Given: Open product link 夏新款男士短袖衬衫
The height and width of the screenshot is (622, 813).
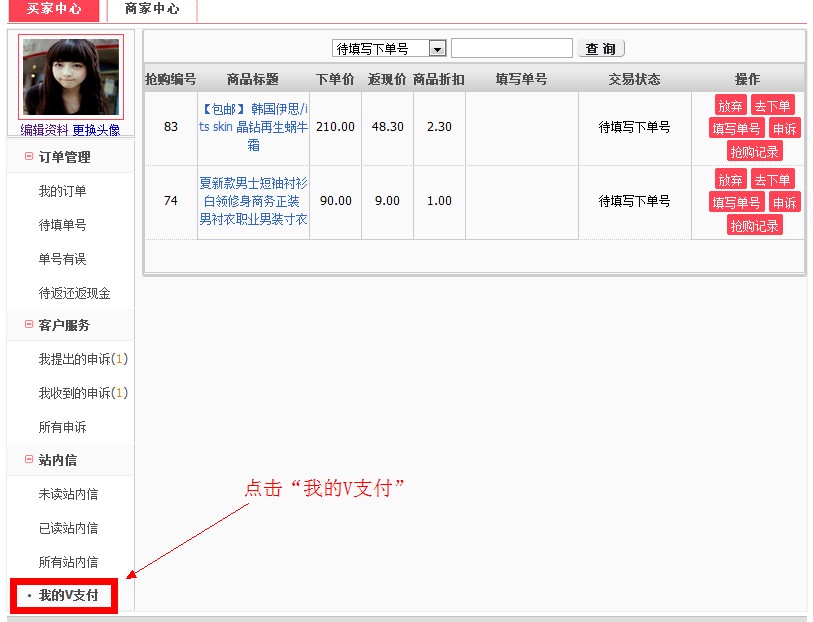Looking at the screenshot, I should (x=254, y=201).
